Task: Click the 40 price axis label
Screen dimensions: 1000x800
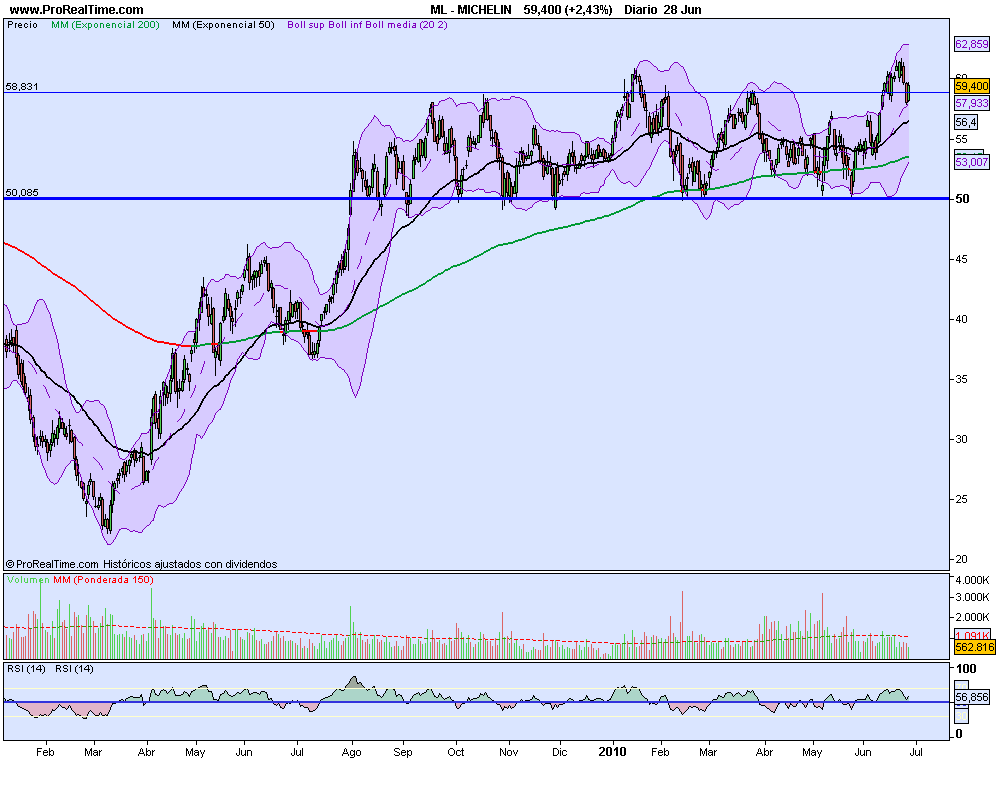Action: click(x=962, y=319)
